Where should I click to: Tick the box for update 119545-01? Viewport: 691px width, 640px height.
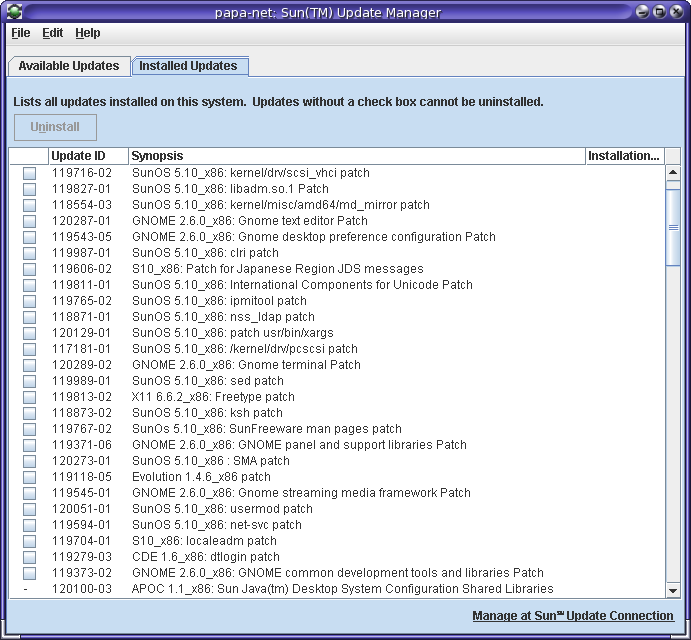[30, 493]
